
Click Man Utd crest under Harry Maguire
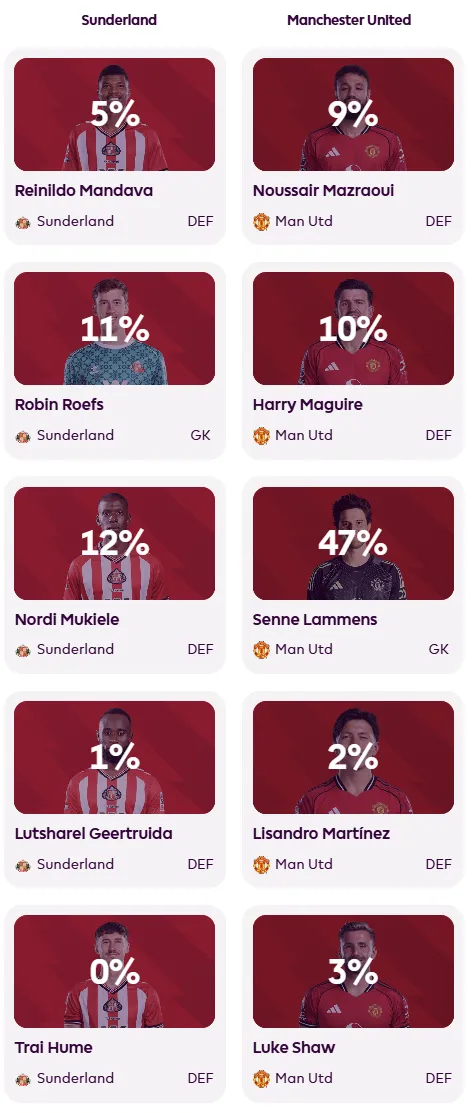coord(261,436)
